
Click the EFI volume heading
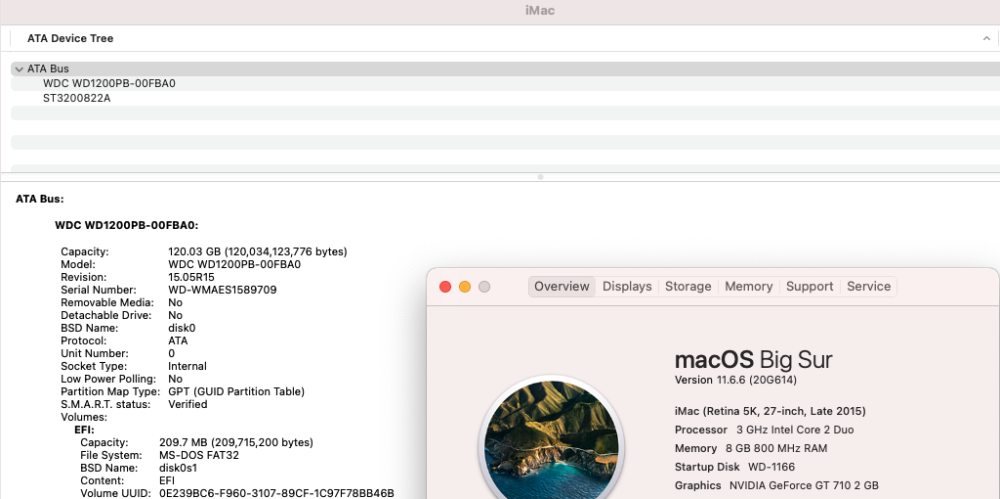(84, 430)
